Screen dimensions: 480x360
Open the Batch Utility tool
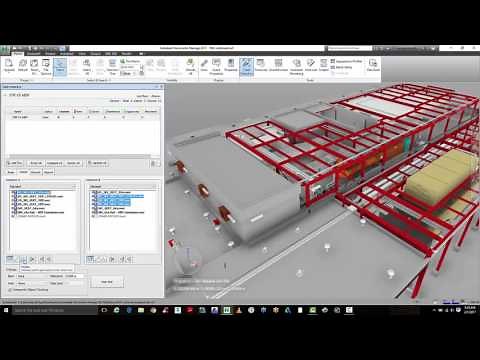pos(341,67)
